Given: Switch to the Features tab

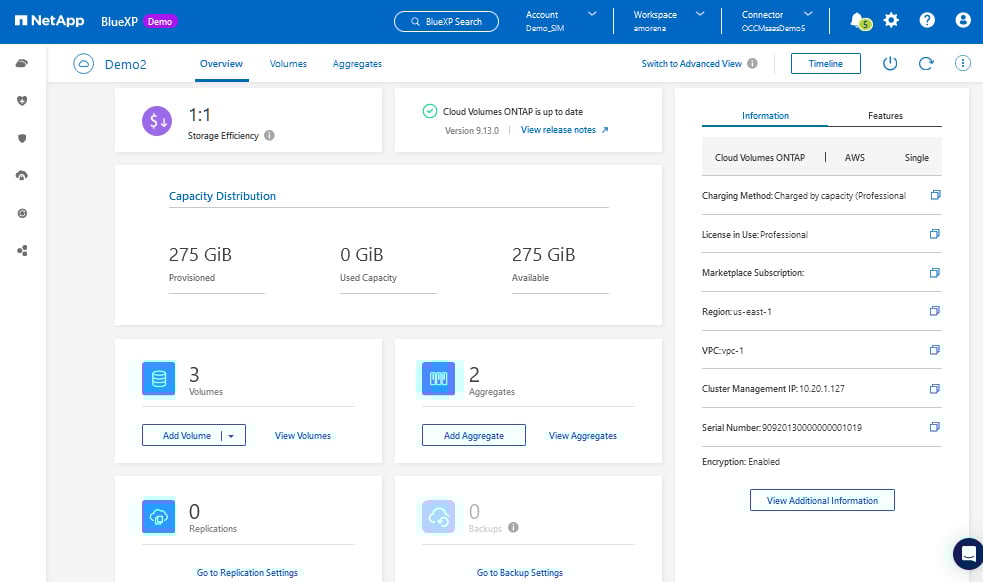Looking at the screenshot, I should point(885,116).
